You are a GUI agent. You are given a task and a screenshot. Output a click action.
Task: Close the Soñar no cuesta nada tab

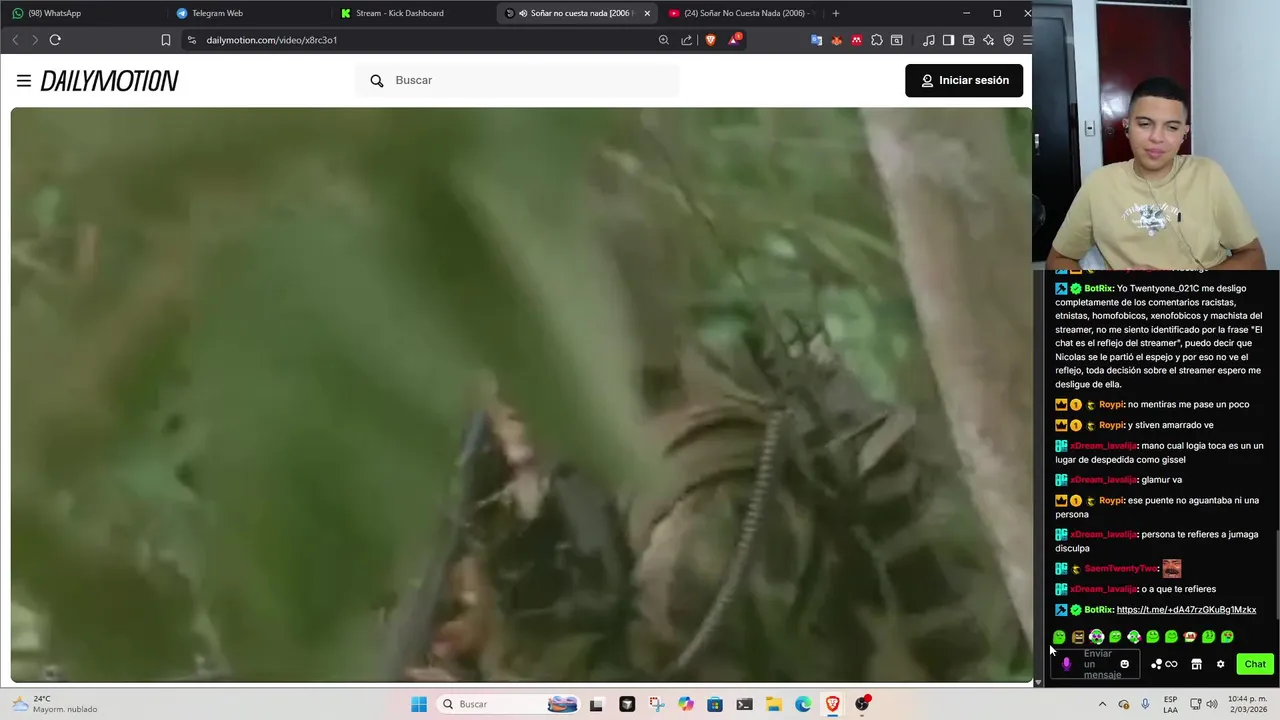[x=647, y=13]
